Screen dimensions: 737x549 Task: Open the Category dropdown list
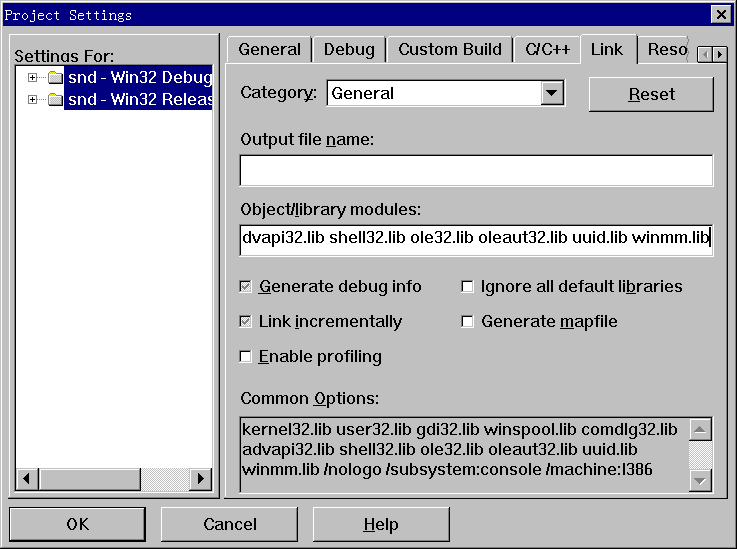tap(552, 93)
